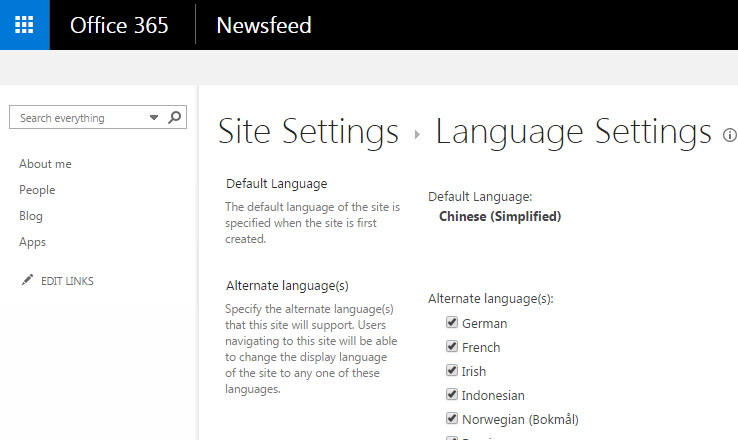The width and height of the screenshot is (738, 440).
Task: Uncheck the German language checkbox
Action: [452, 322]
